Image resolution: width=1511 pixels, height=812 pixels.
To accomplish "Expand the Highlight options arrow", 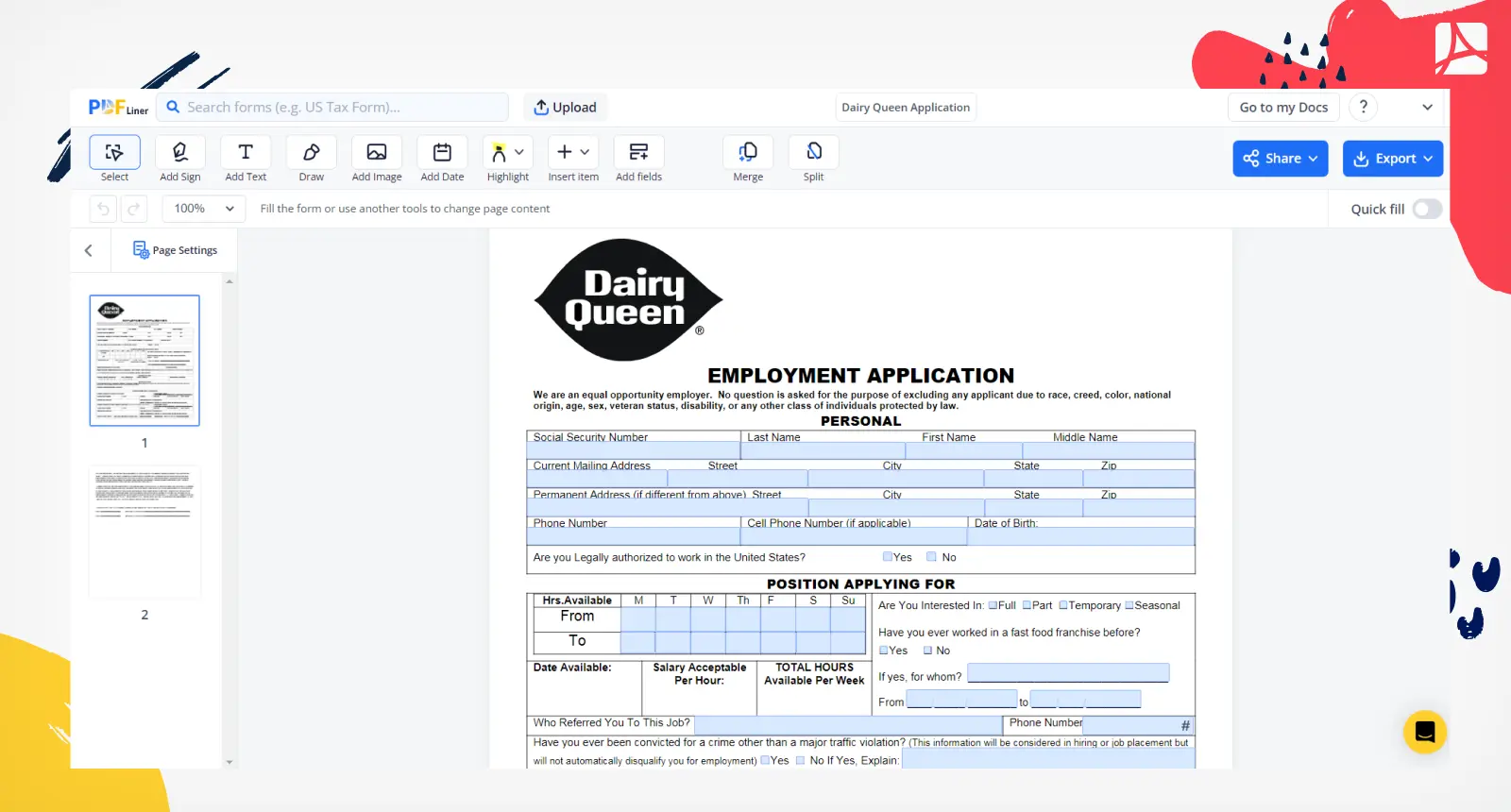I will pos(519,152).
